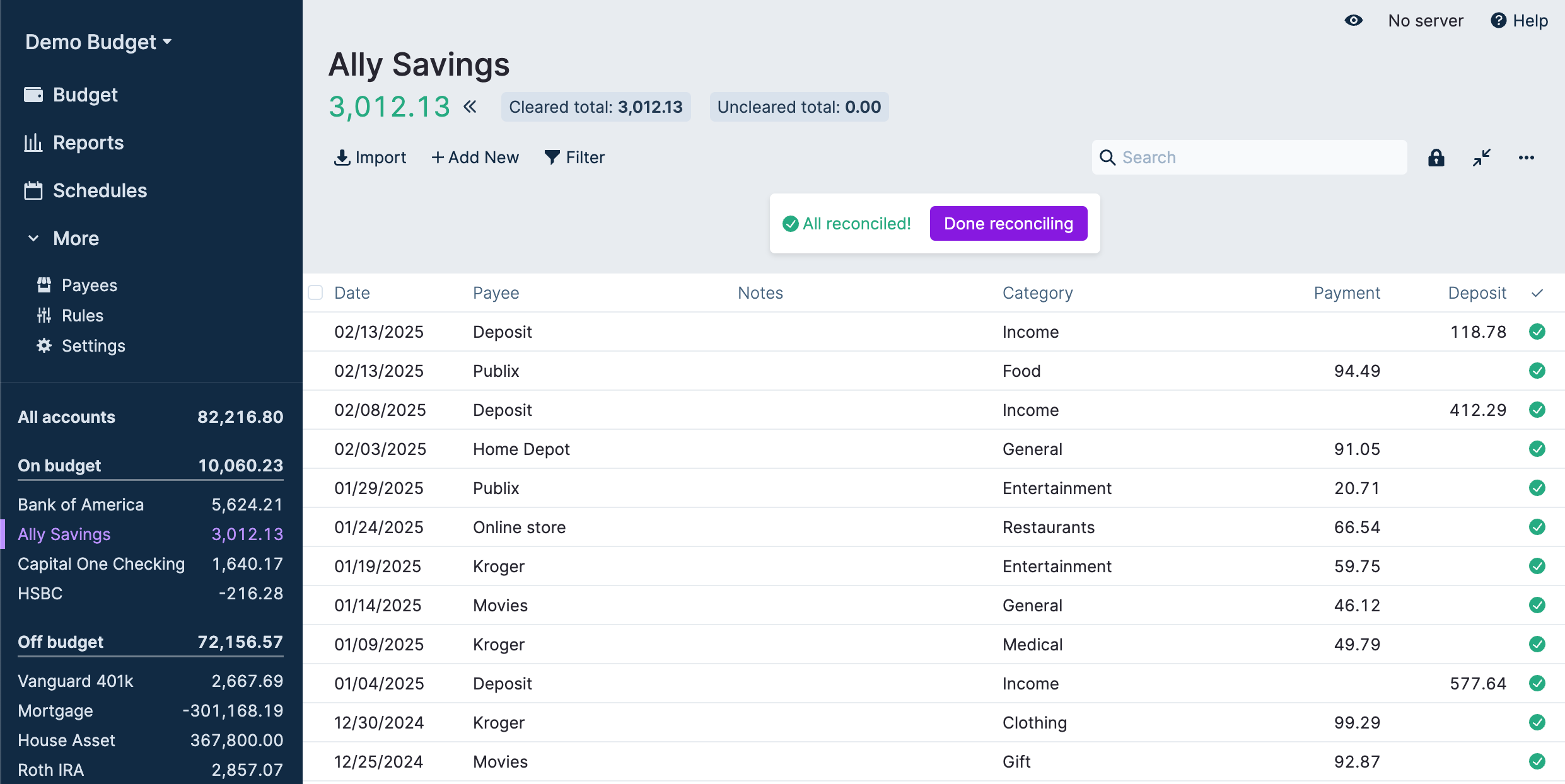Click the Help question mark icon
This screenshot has height=784, width=1565.
pyautogui.click(x=1498, y=21)
